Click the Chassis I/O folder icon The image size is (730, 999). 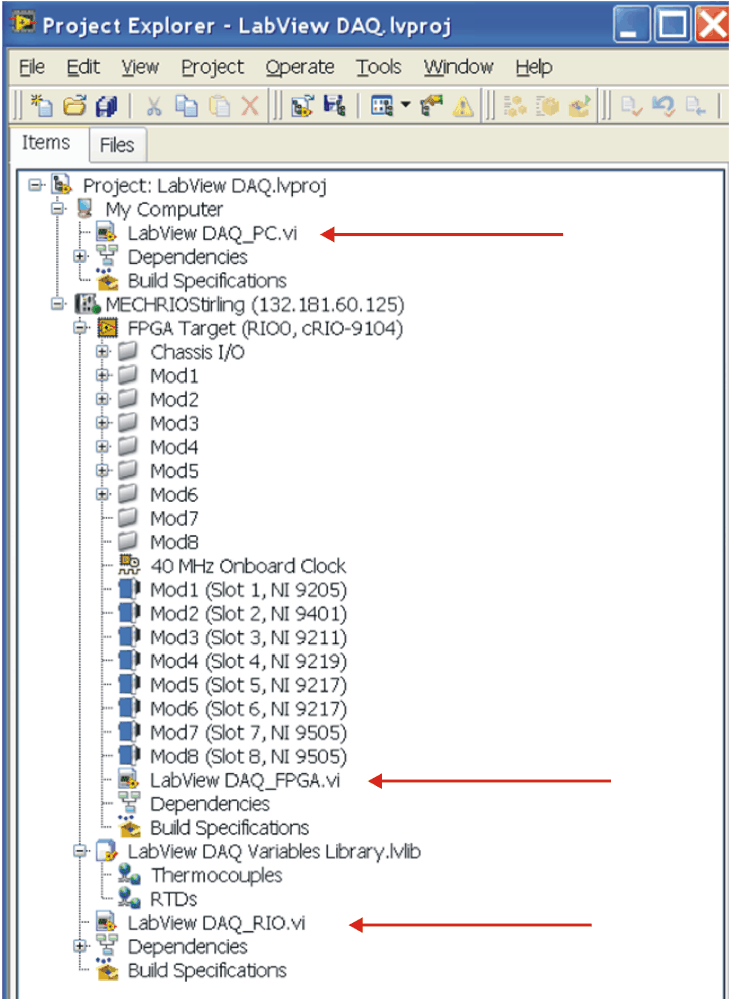(x=129, y=352)
